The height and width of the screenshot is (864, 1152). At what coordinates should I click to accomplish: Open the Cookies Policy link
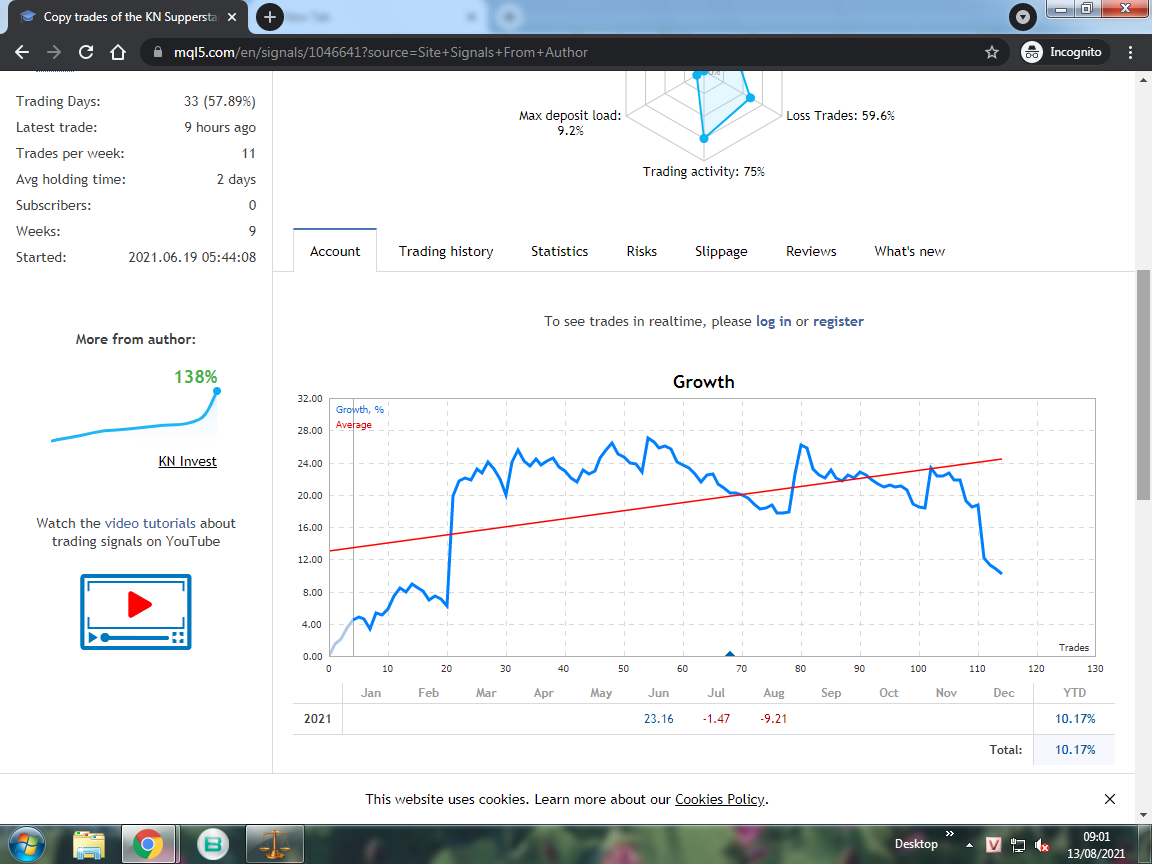pyautogui.click(x=719, y=799)
